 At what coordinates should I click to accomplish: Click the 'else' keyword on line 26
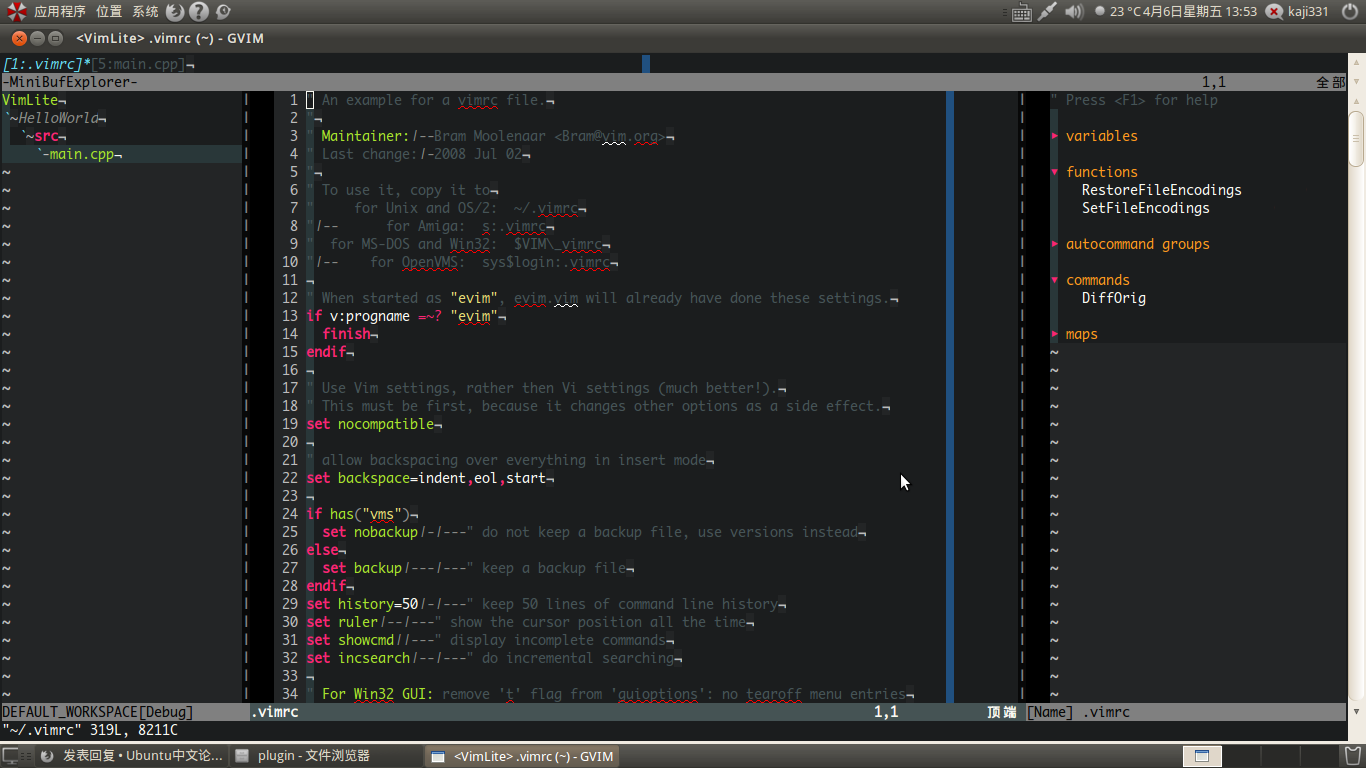coord(323,550)
